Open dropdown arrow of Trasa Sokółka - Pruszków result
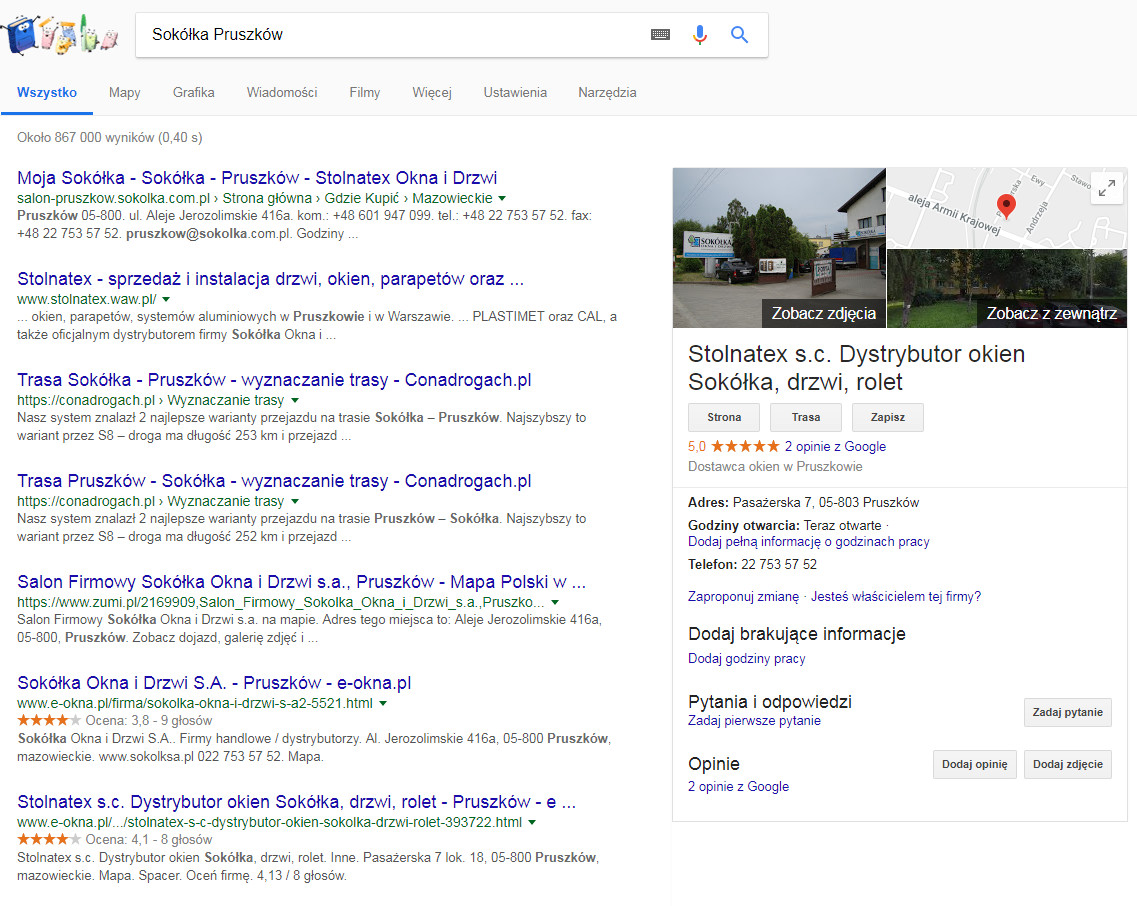 coord(295,400)
